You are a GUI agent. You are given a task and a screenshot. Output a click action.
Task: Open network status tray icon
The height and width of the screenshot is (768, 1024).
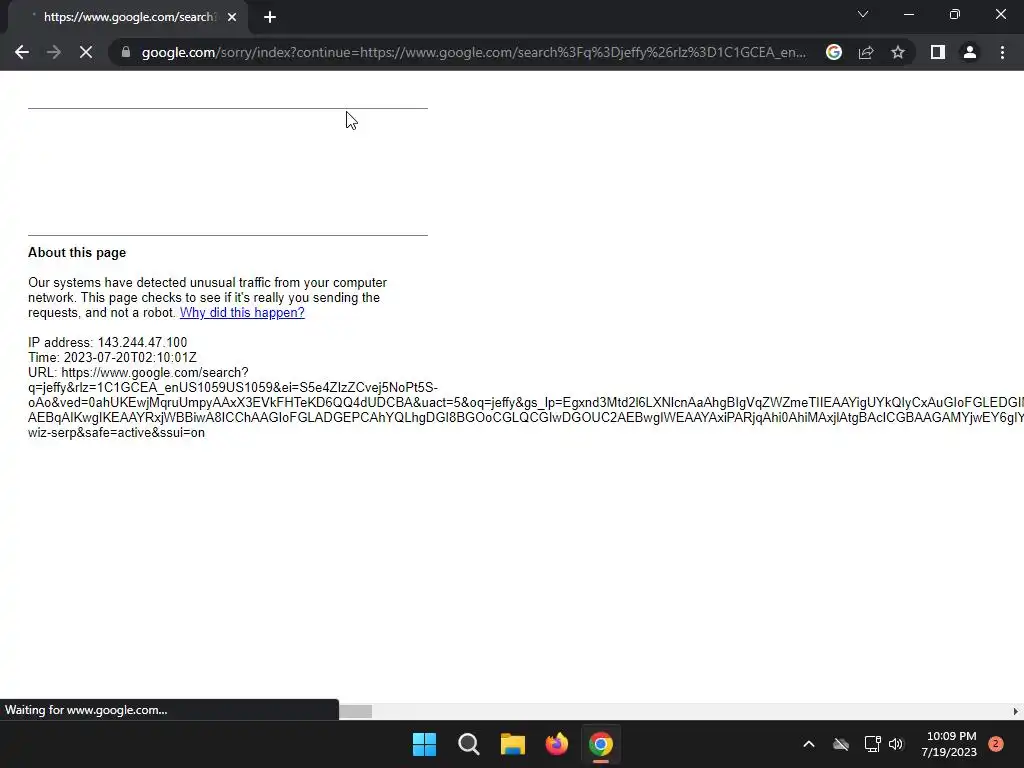pyautogui.click(x=872, y=744)
